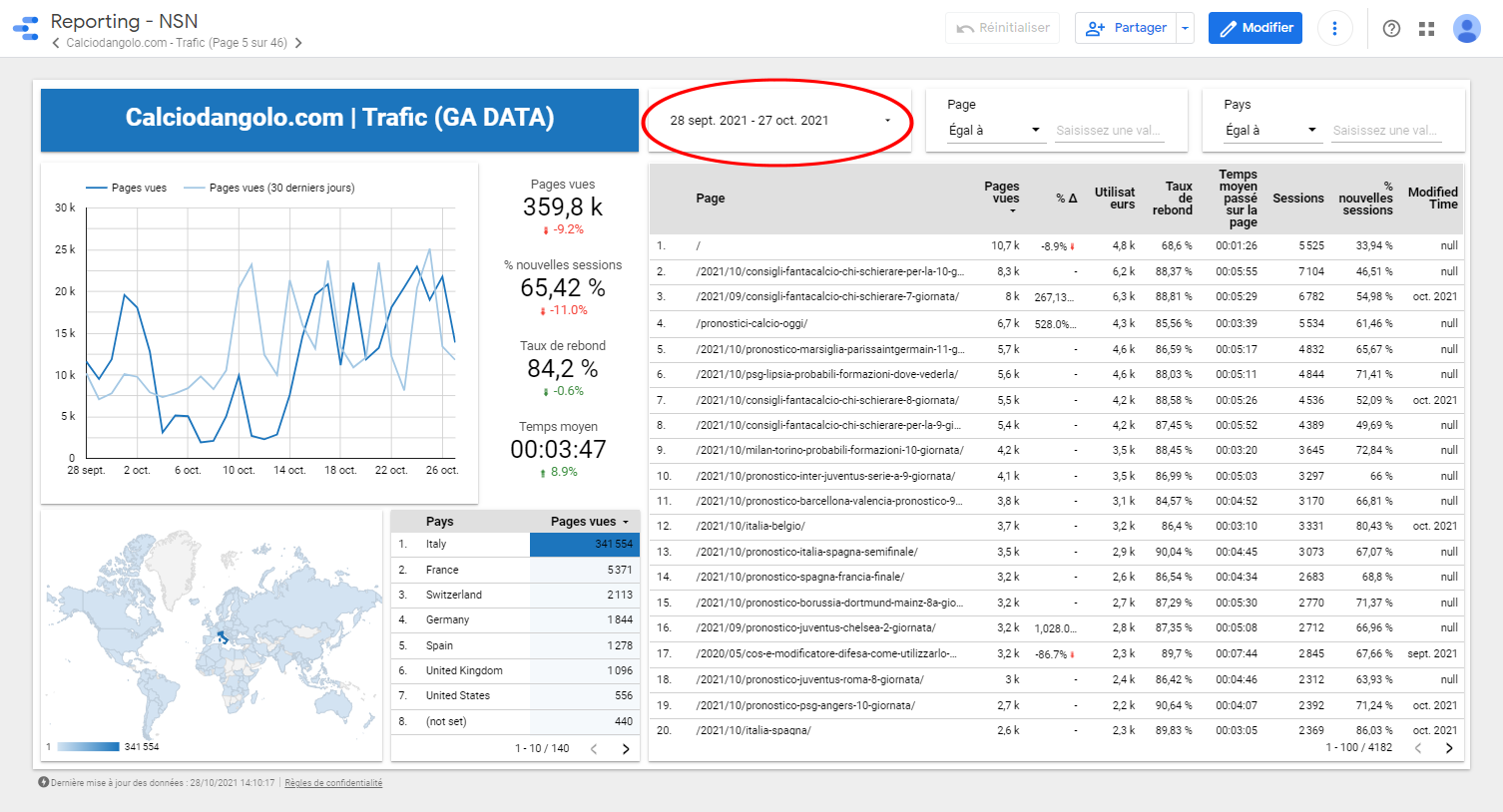Viewport: 1503px width, 812px height.
Task: Click the Page filter value input field
Action: [x=1108, y=131]
